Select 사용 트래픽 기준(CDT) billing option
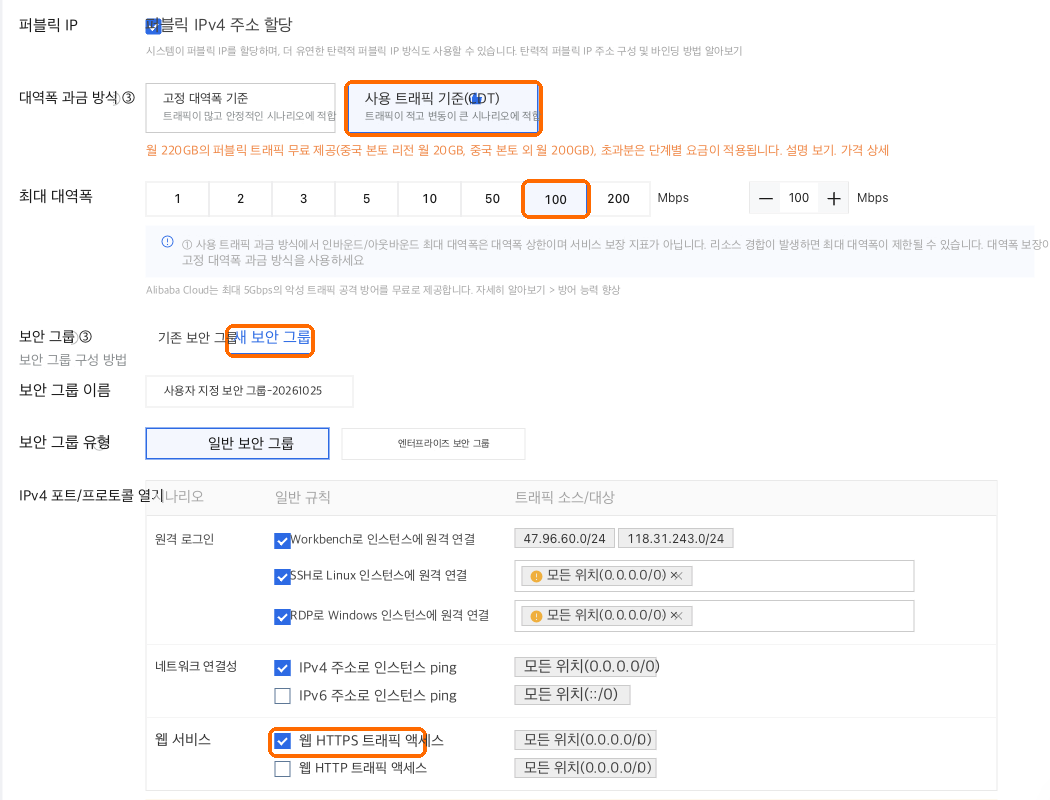Image resolution: width=1050 pixels, height=800 pixels. point(443,107)
